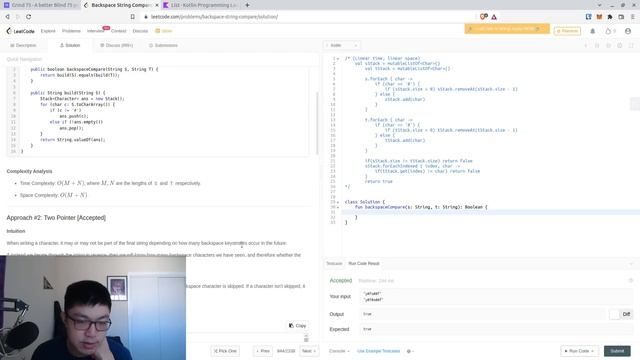Open the Store link in navbar
Viewport: 640px width, 360px height.
[164, 31]
